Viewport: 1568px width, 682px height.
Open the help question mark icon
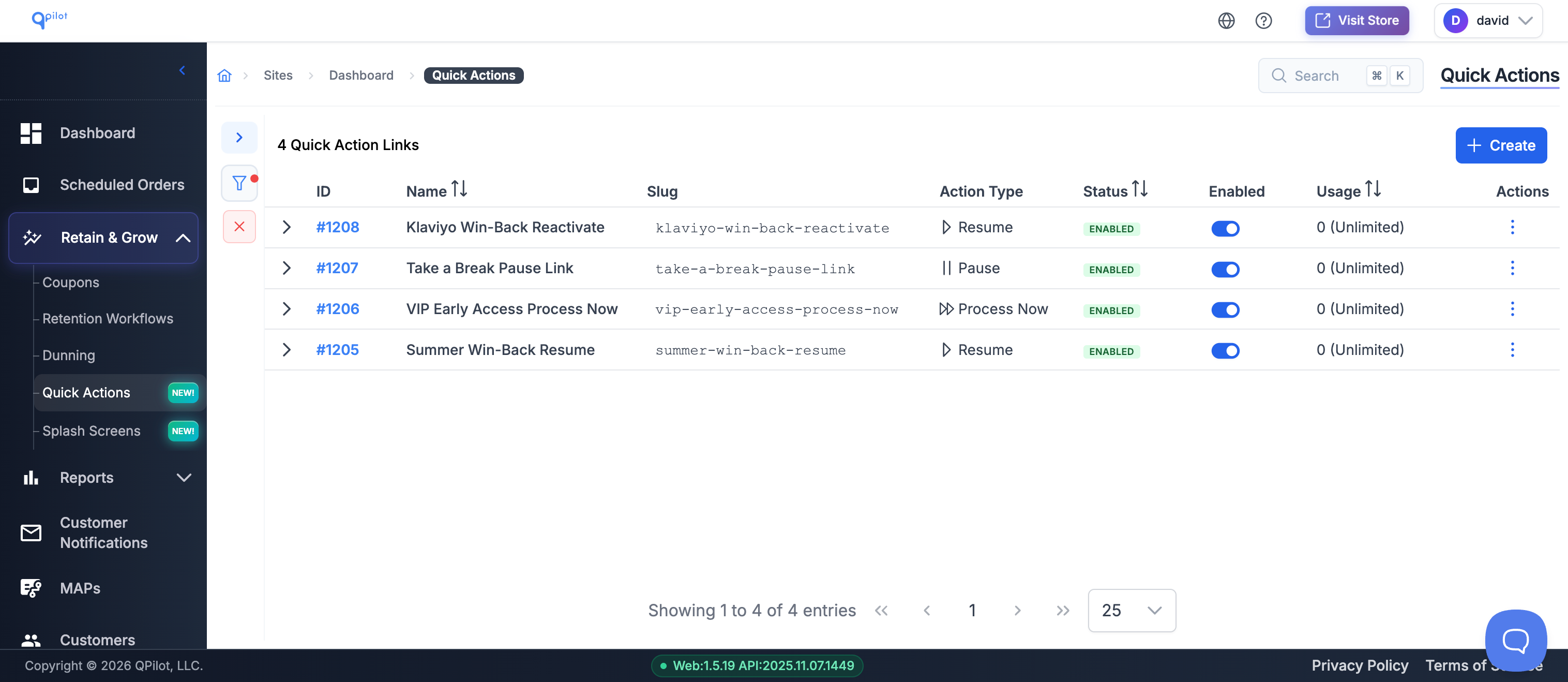click(x=1263, y=21)
